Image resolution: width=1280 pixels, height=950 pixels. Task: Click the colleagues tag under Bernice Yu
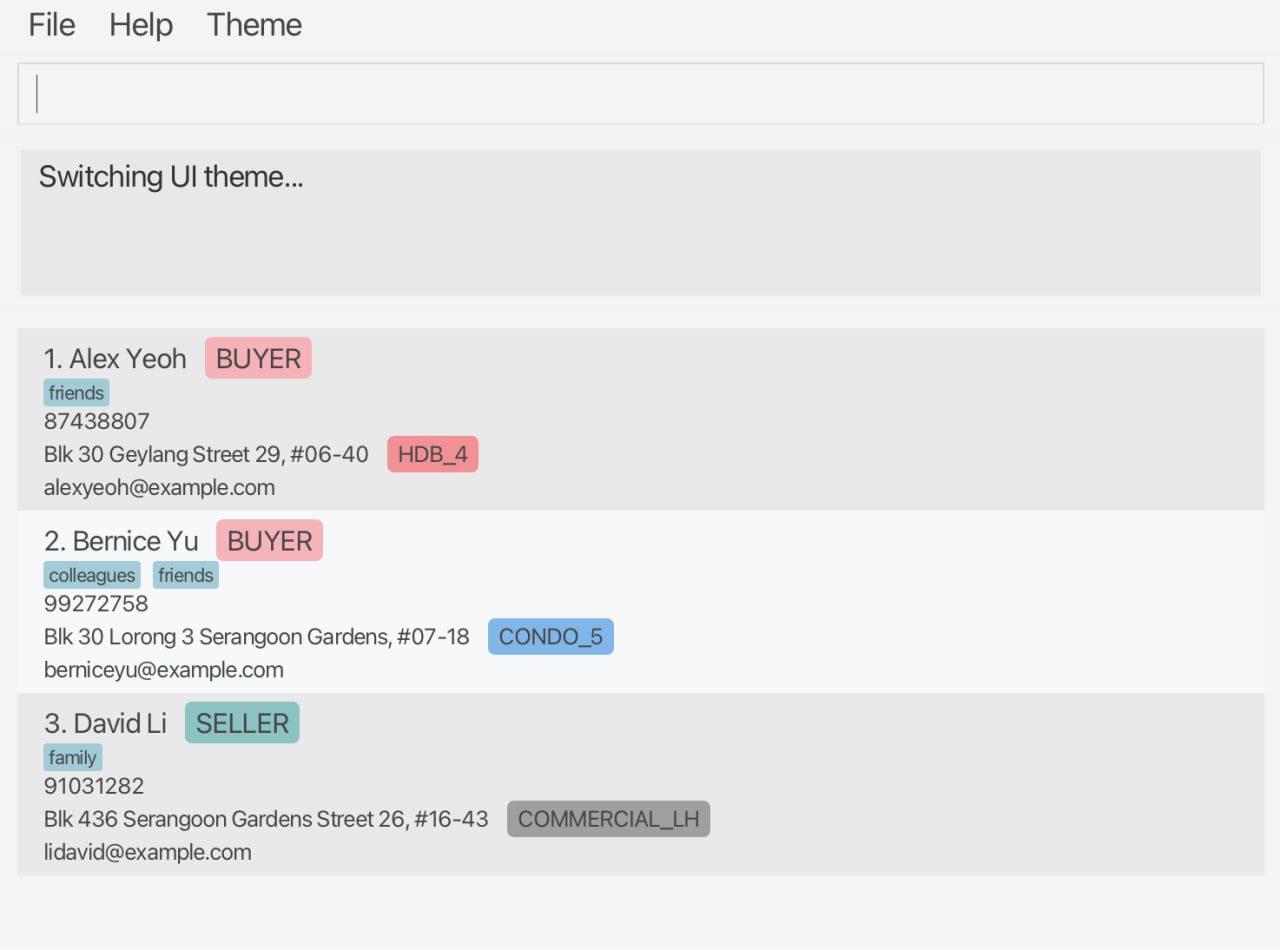pos(92,575)
